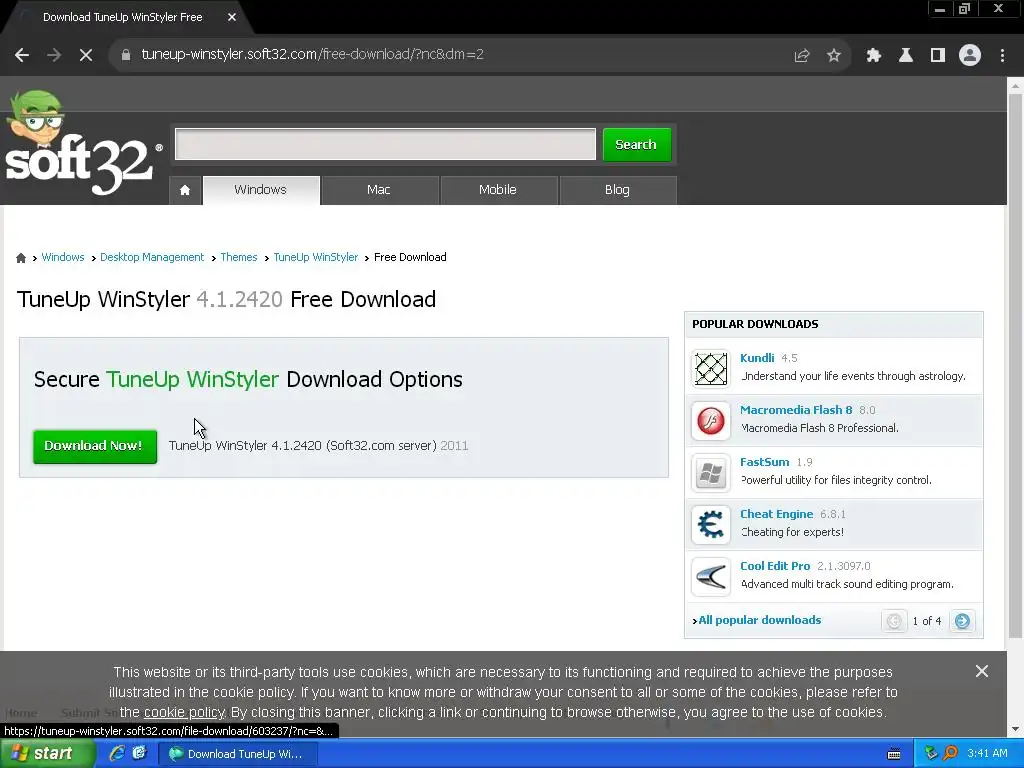Click the FastSum app icon

711,473
